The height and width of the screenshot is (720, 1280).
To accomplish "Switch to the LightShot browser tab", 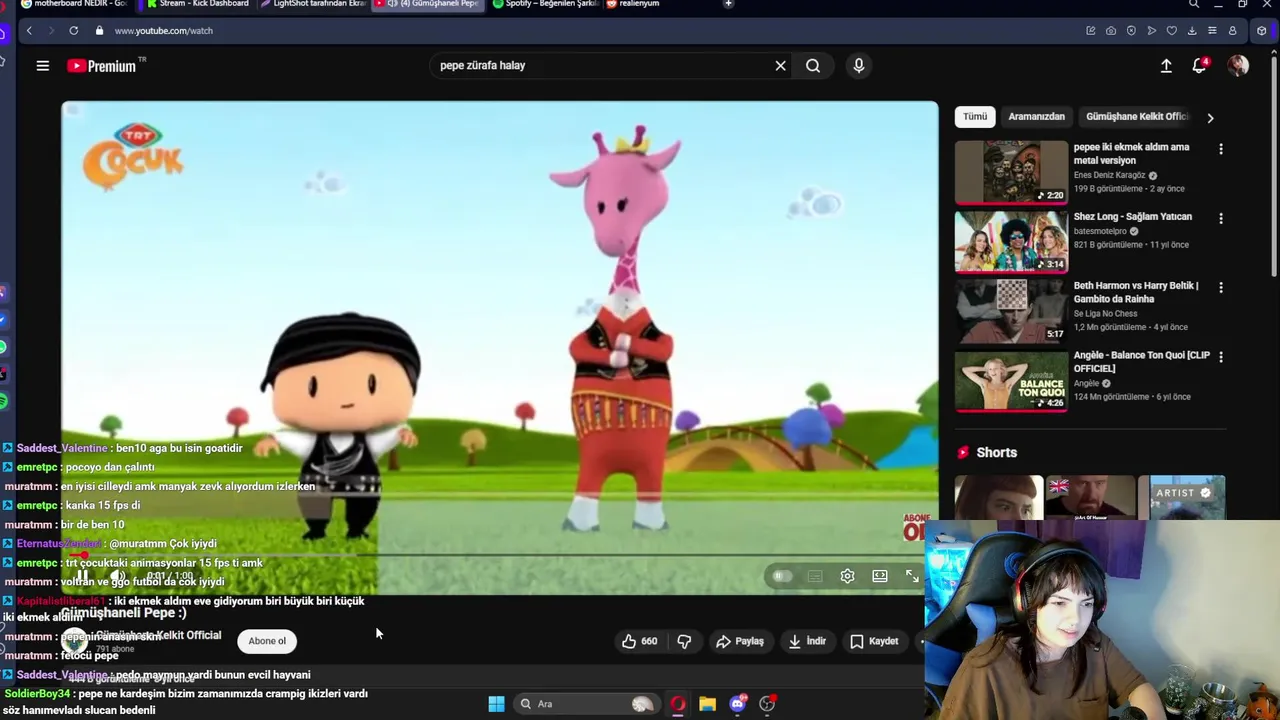I will coord(313,4).
